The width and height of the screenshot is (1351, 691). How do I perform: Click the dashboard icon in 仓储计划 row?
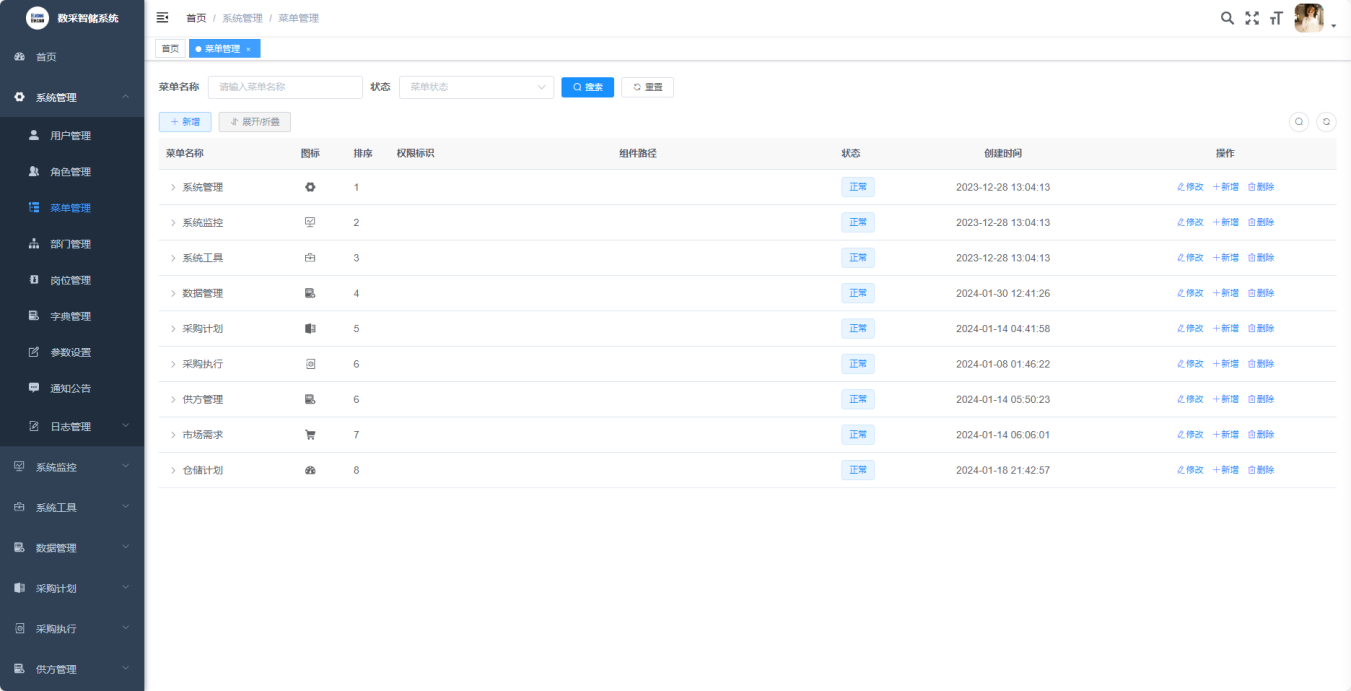[310, 470]
